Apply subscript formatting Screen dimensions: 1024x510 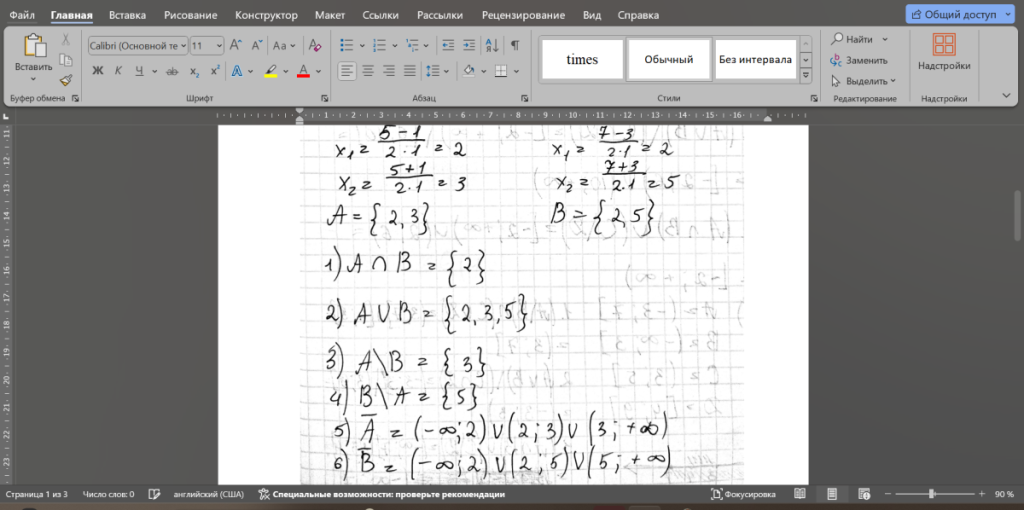click(194, 71)
